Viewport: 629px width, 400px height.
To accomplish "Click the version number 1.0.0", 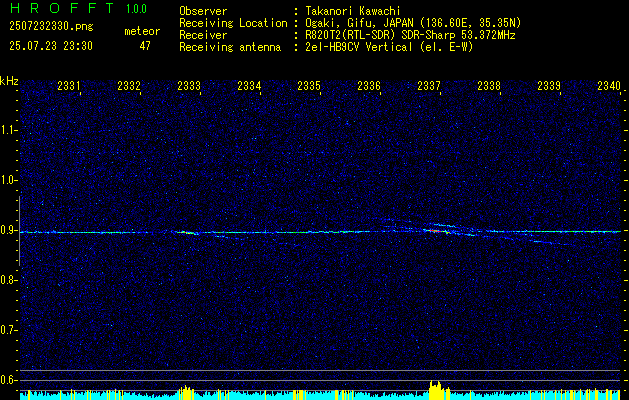I will coord(136,9).
